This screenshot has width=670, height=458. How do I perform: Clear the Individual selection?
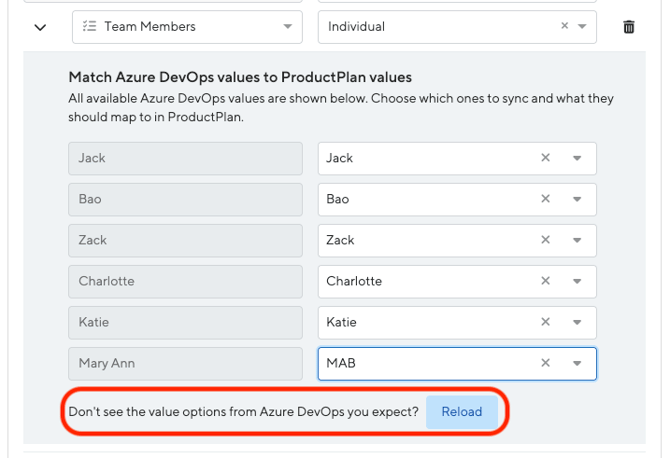(x=564, y=27)
